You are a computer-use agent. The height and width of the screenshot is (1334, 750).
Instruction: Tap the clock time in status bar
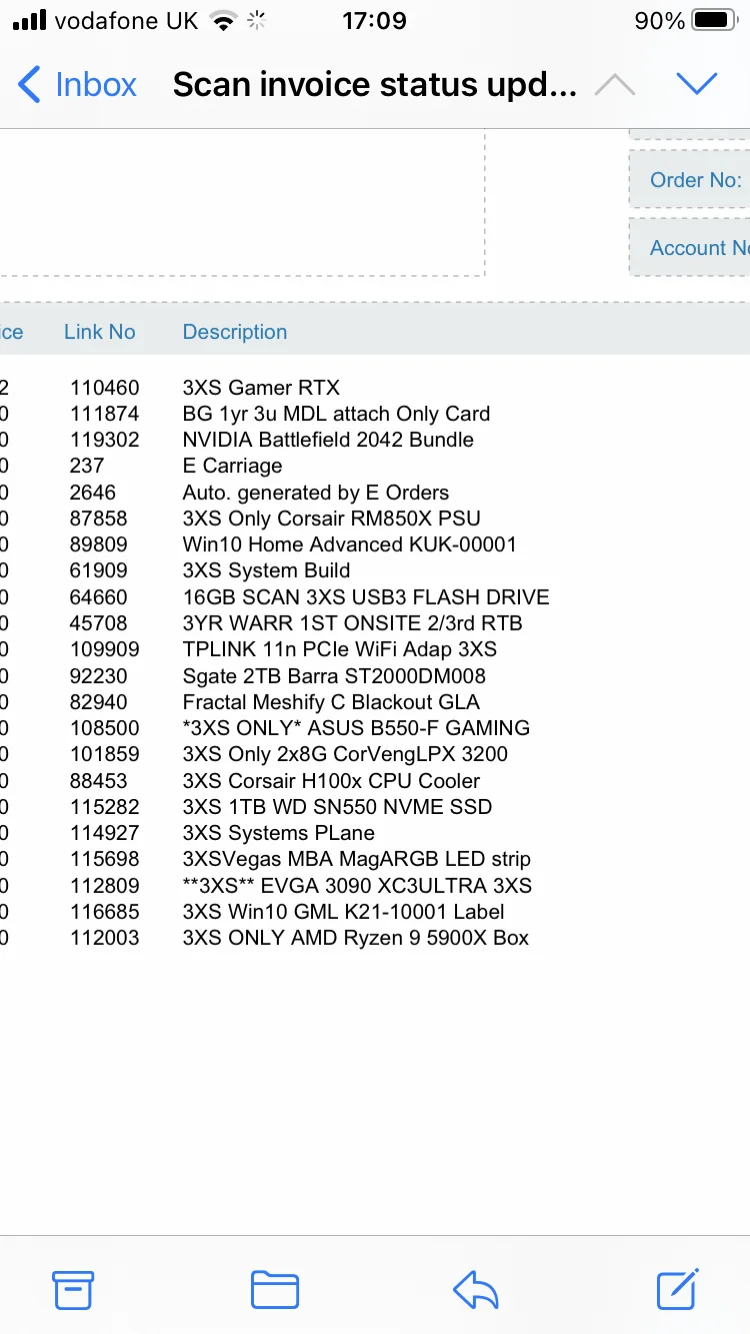(x=374, y=21)
